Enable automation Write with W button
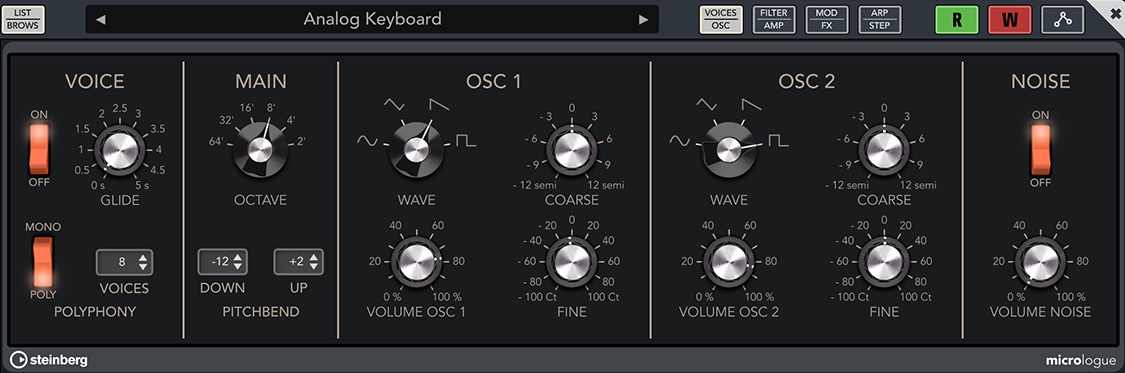The width and height of the screenshot is (1125, 373). click(1009, 20)
